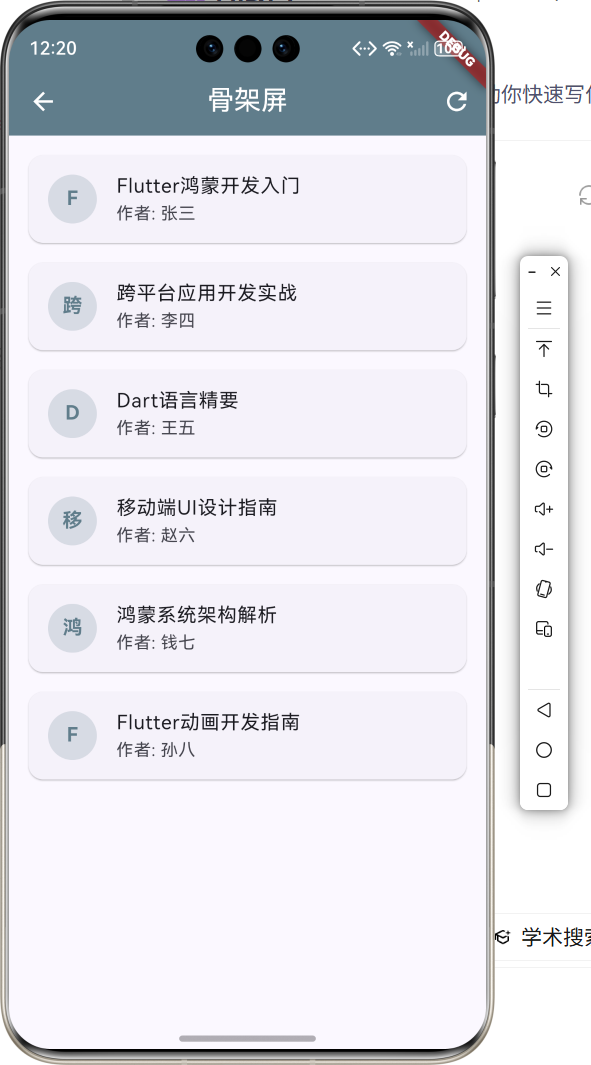Tap the 跨 avatar circle
The image size is (591, 1065).
(72, 306)
